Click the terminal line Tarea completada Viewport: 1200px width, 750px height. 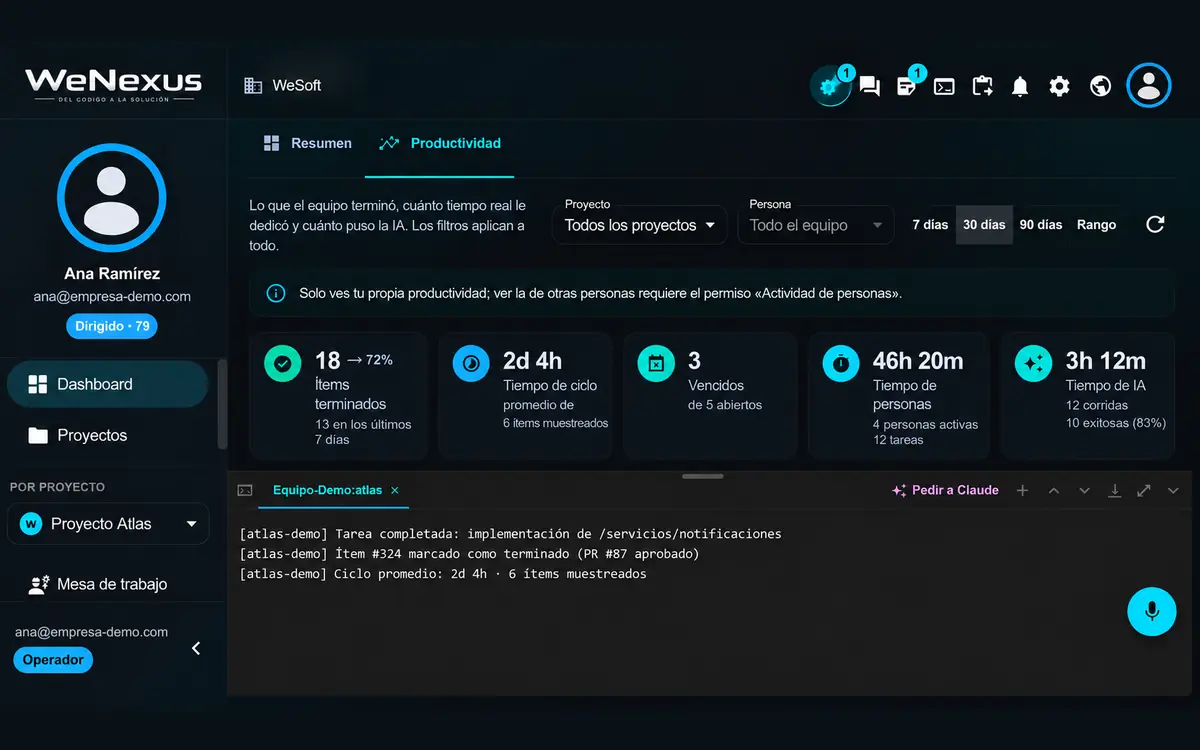click(x=510, y=534)
